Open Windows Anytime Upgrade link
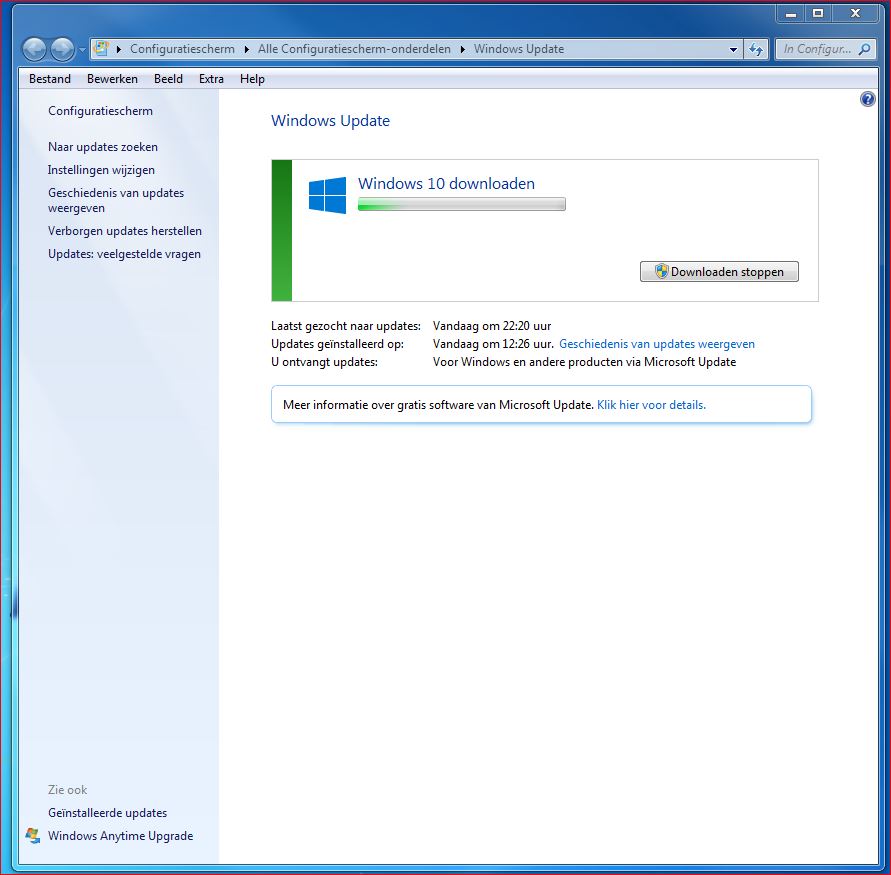891x875 pixels. (120, 836)
